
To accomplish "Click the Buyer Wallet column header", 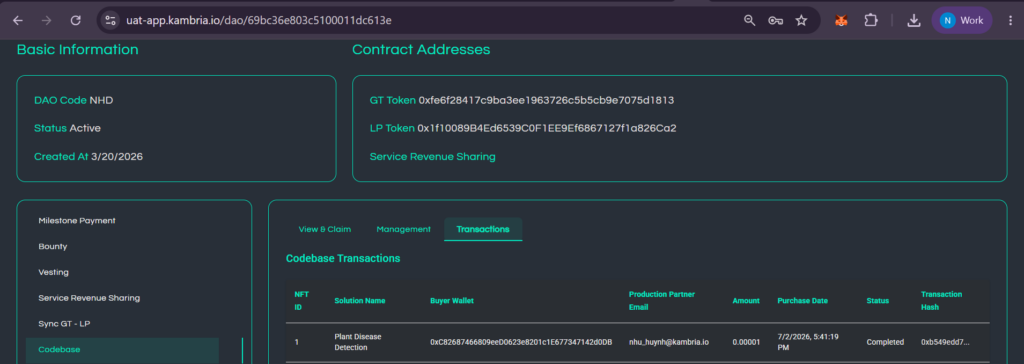I will [x=452, y=301].
